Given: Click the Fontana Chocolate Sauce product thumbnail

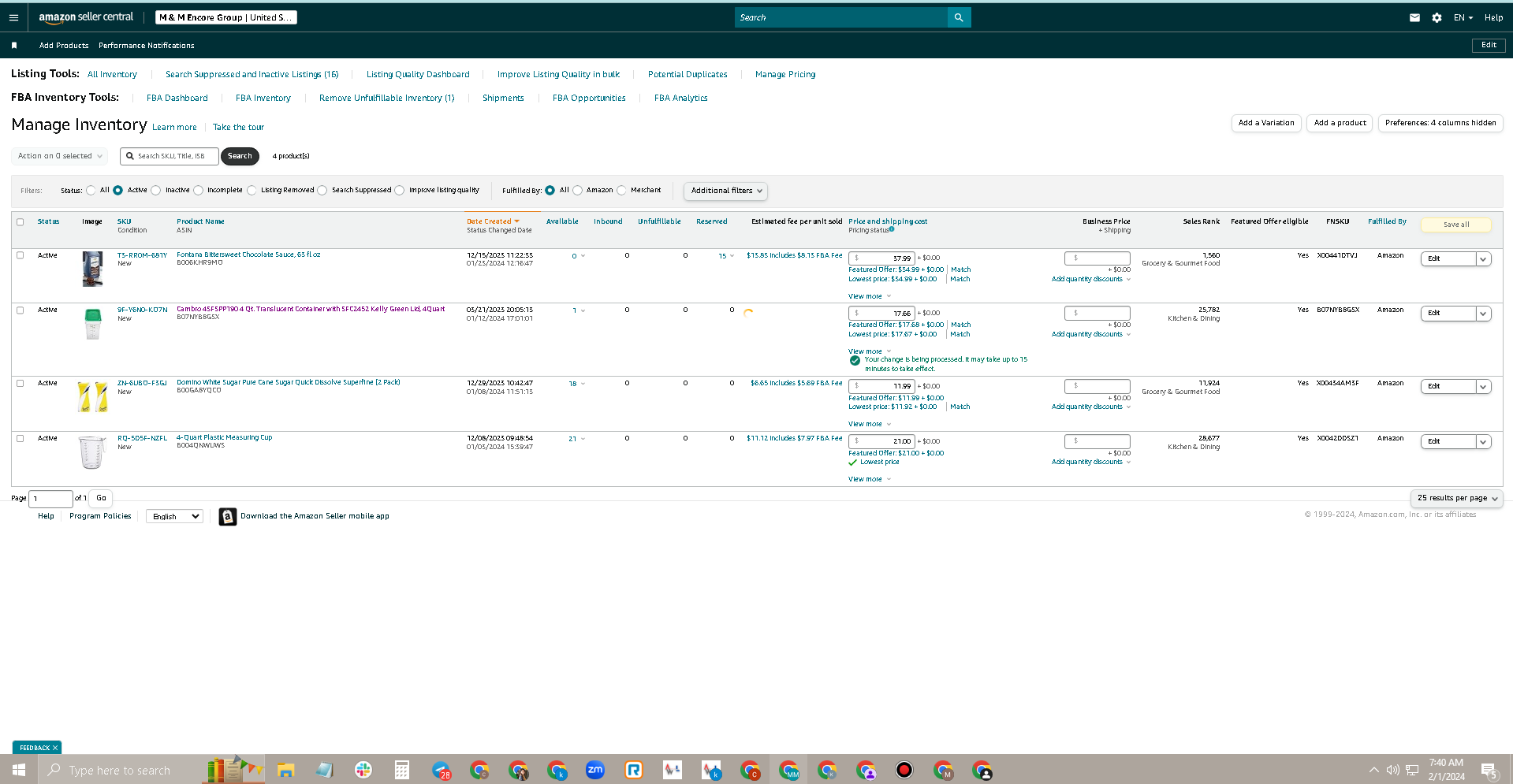Looking at the screenshot, I should point(92,269).
